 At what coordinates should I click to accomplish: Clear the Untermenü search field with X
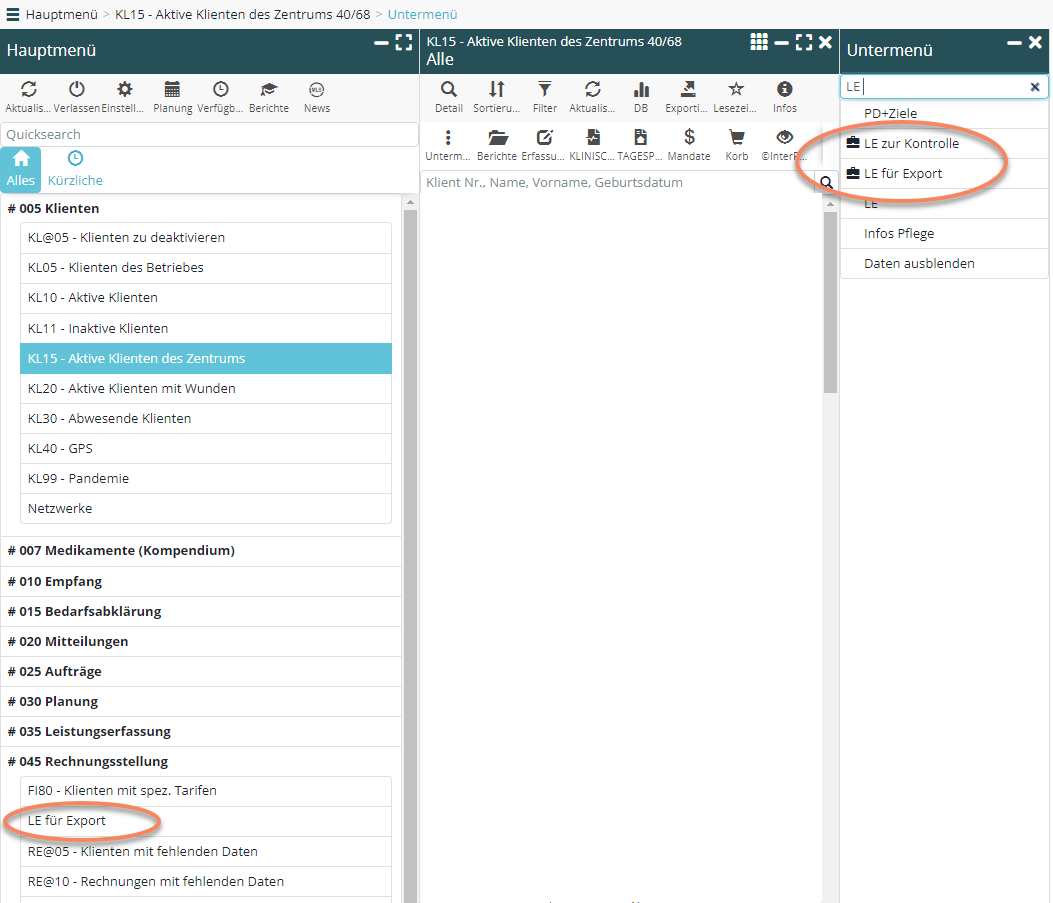point(1035,87)
